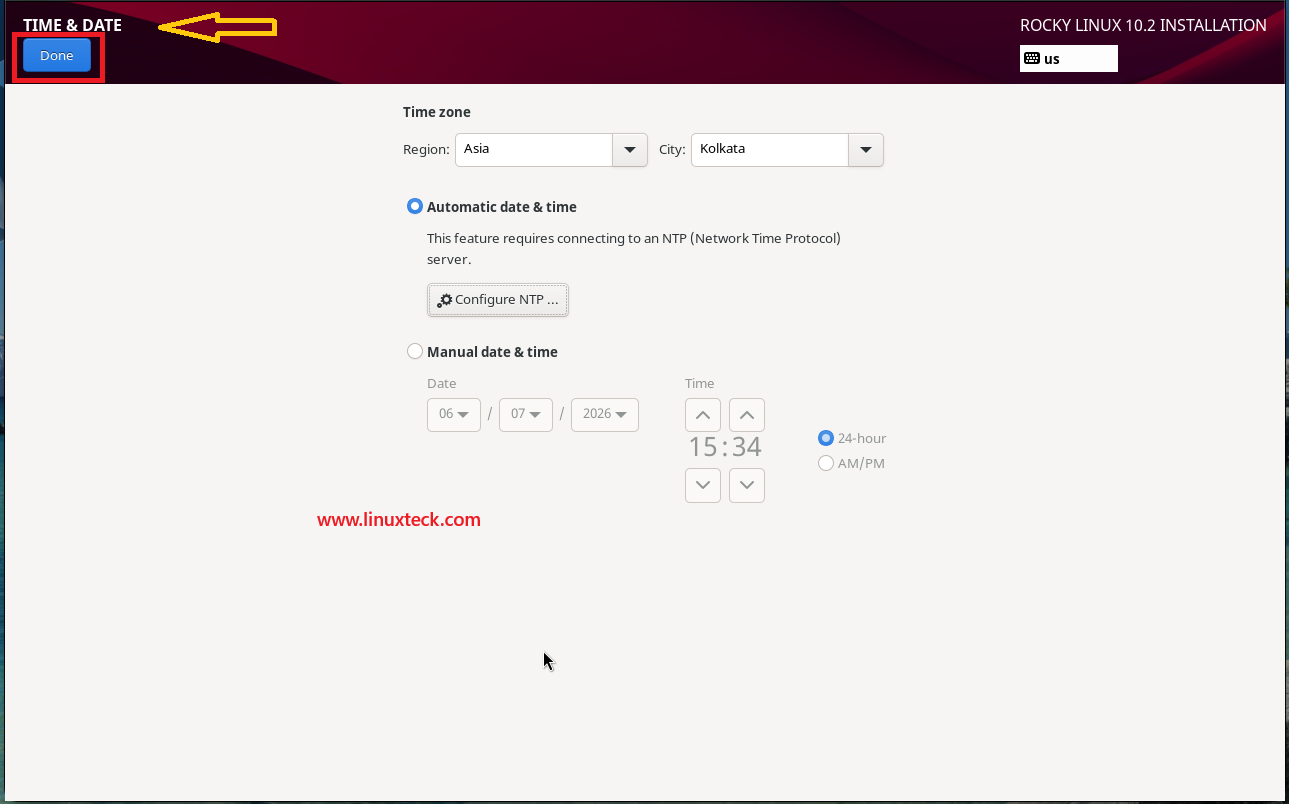Click ROCKY LINUX 10.2 INSTALLATION title

click(1143, 26)
